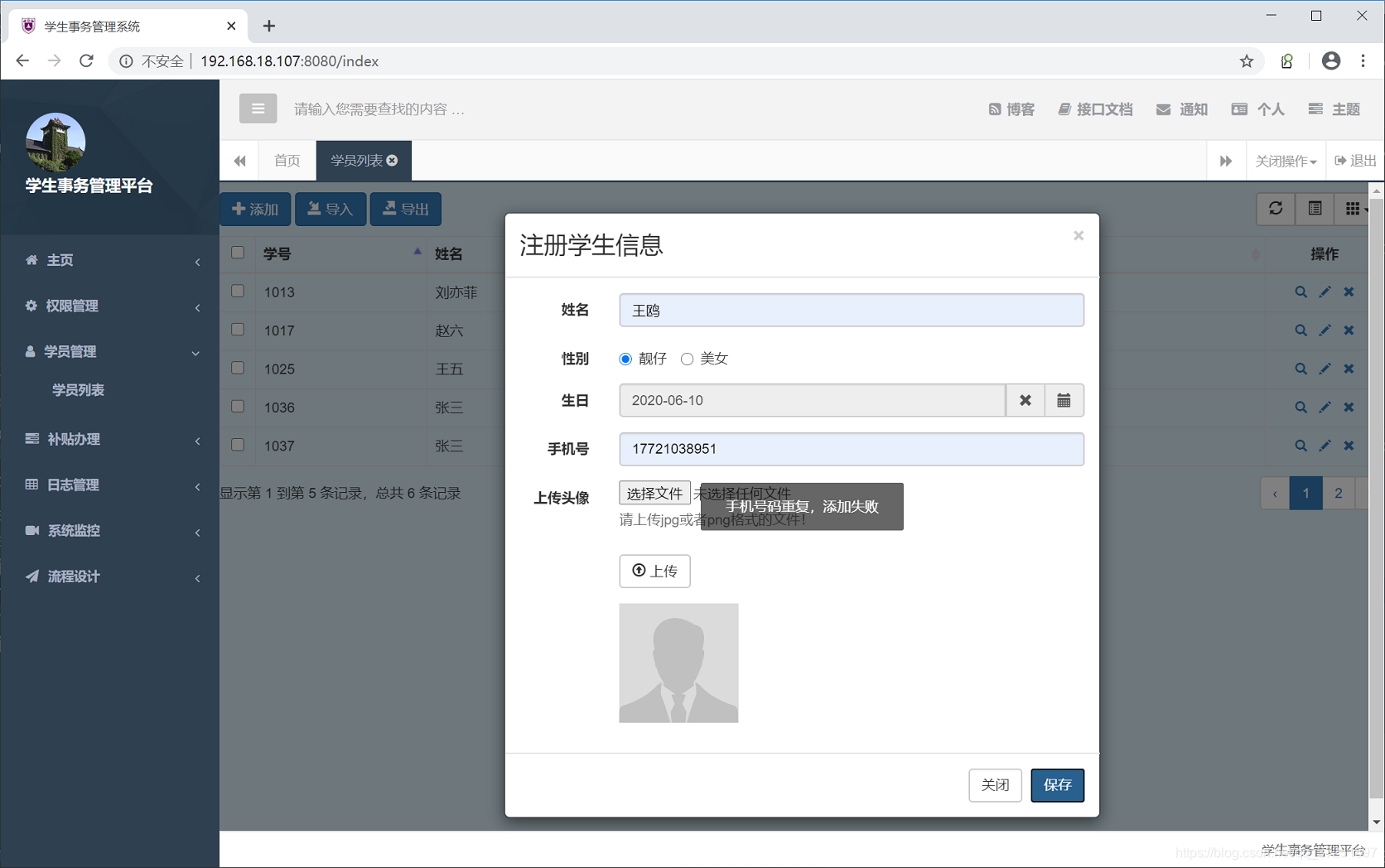Delete X icon for row 1025
The width and height of the screenshot is (1385, 868).
1349,369
